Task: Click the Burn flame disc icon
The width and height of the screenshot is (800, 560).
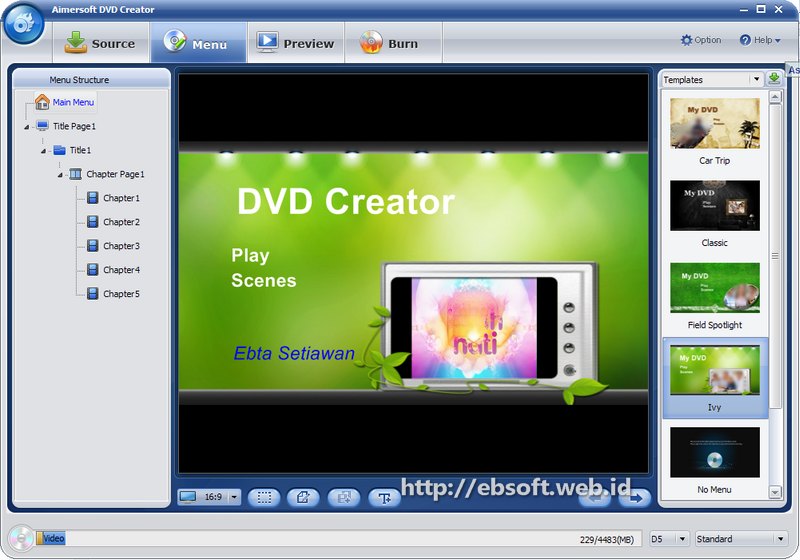Action: click(x=371, y=42)
